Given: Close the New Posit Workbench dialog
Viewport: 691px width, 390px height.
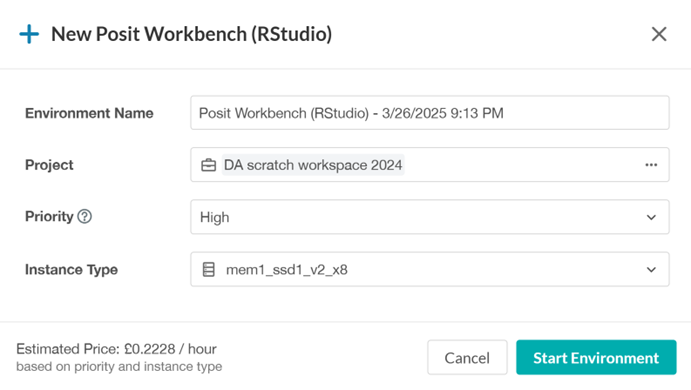Looking at the screenshot, I should [659, 34].
